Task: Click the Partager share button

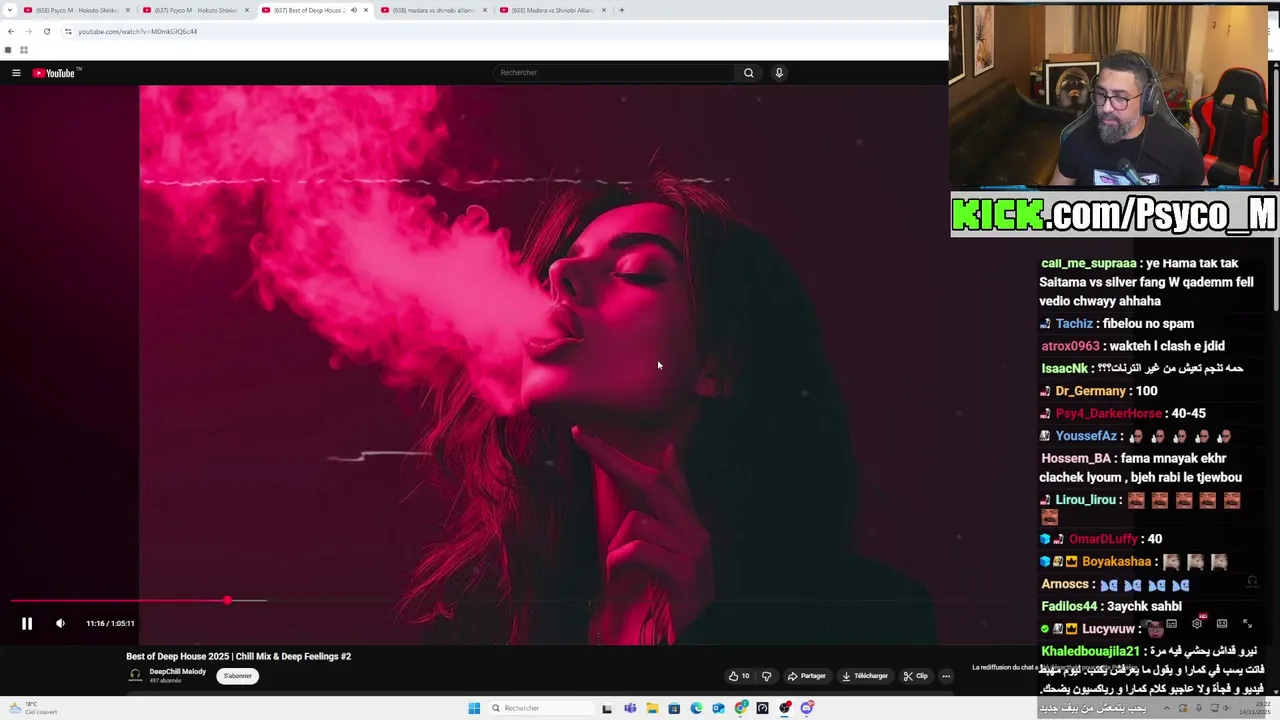Action: tap(807, 676)
